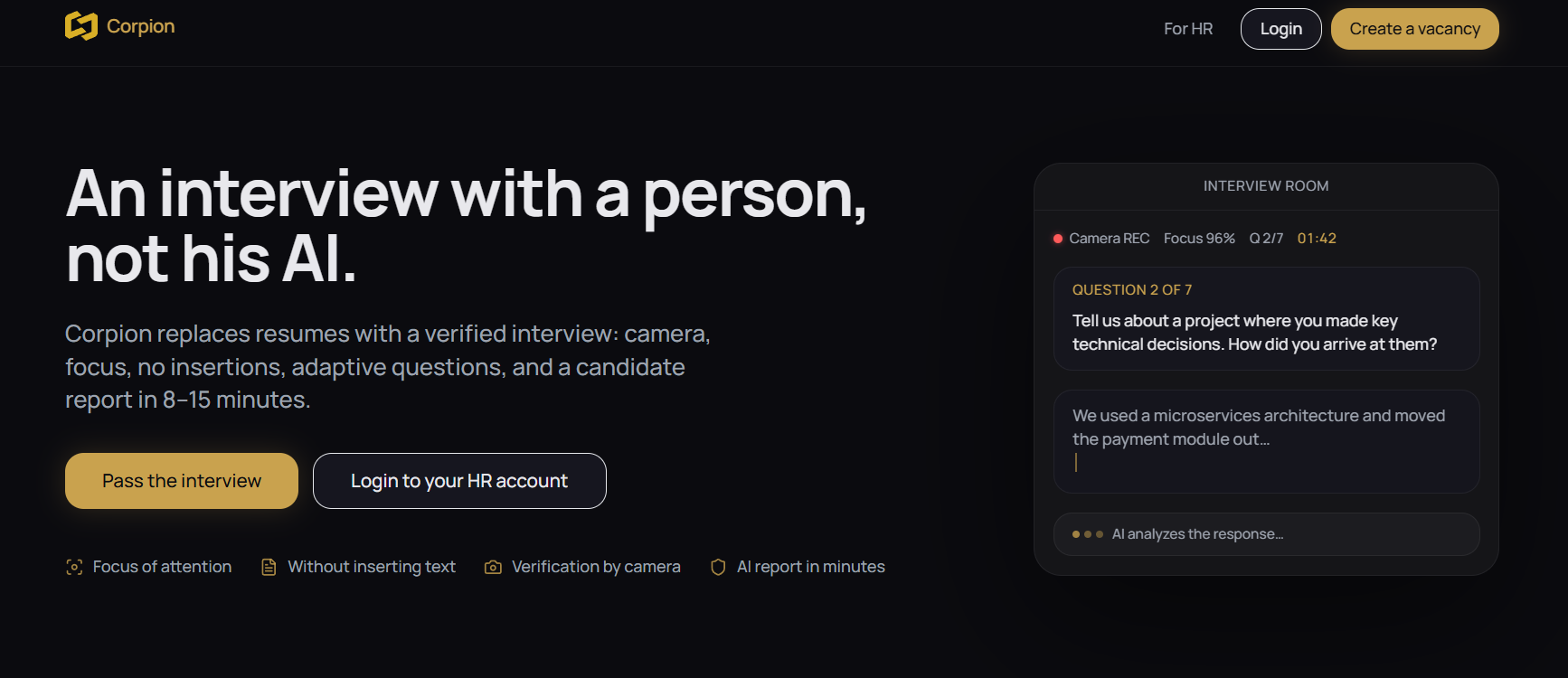
Task: Click the INTERVIEW ROOM panel title
Action: pos(1266,185)
